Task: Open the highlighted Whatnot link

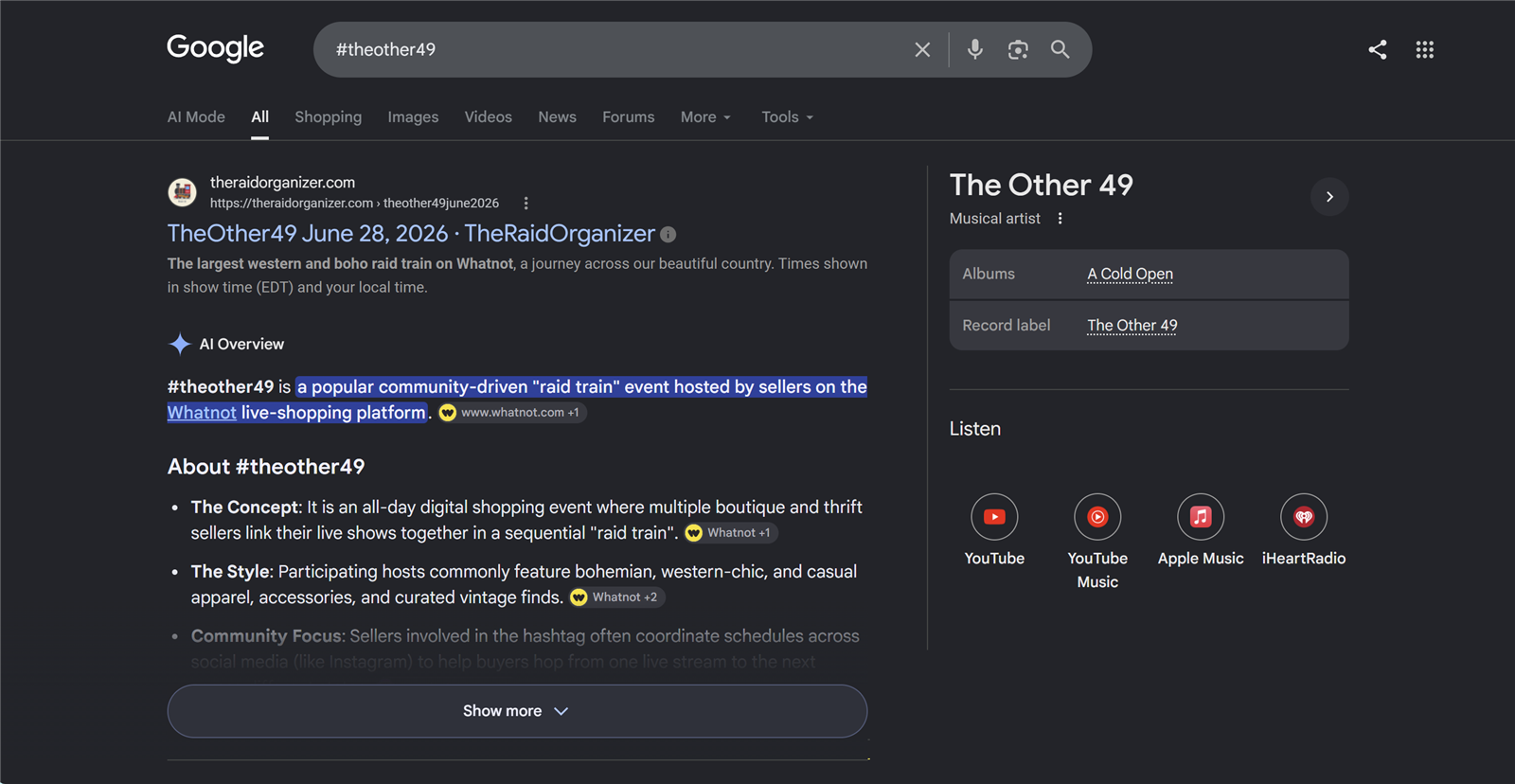Action: pyautogui.click(x=202, y=413)
